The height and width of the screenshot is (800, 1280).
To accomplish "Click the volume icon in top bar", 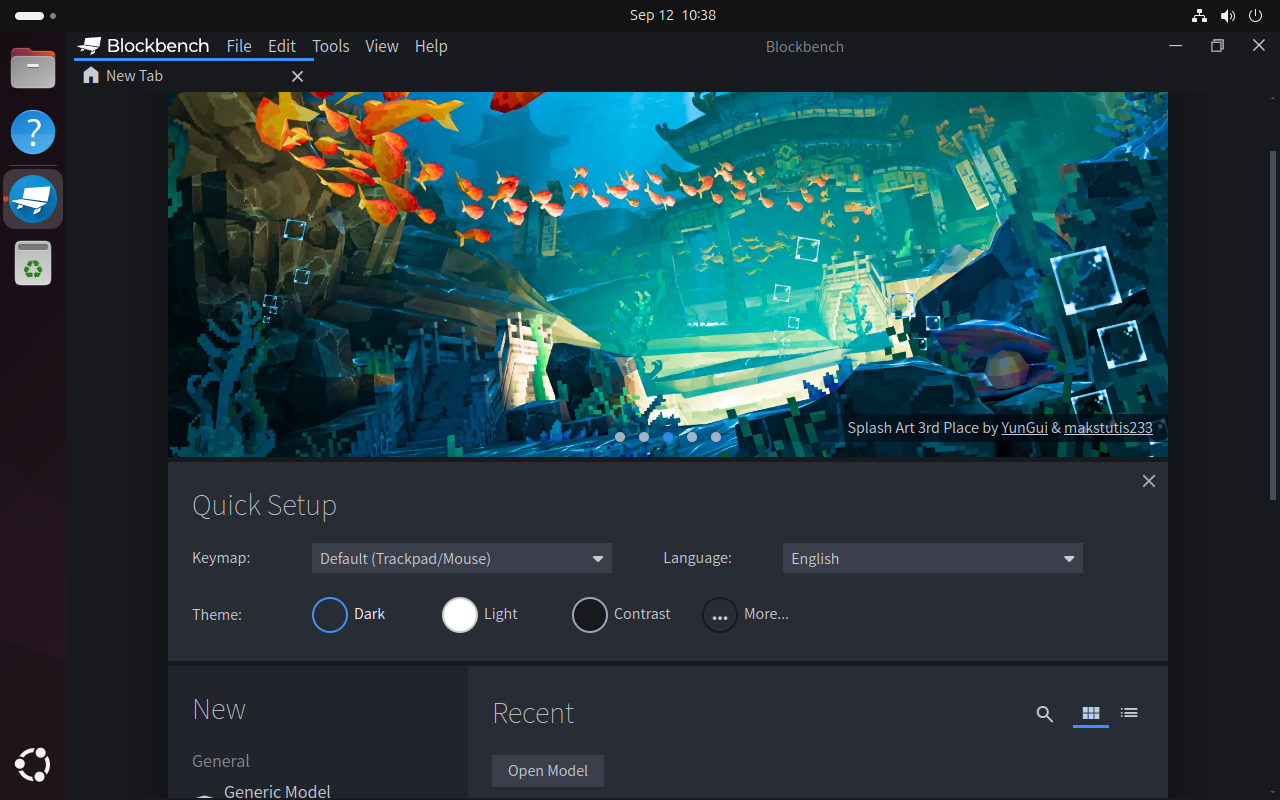I will pos(1228,15).
